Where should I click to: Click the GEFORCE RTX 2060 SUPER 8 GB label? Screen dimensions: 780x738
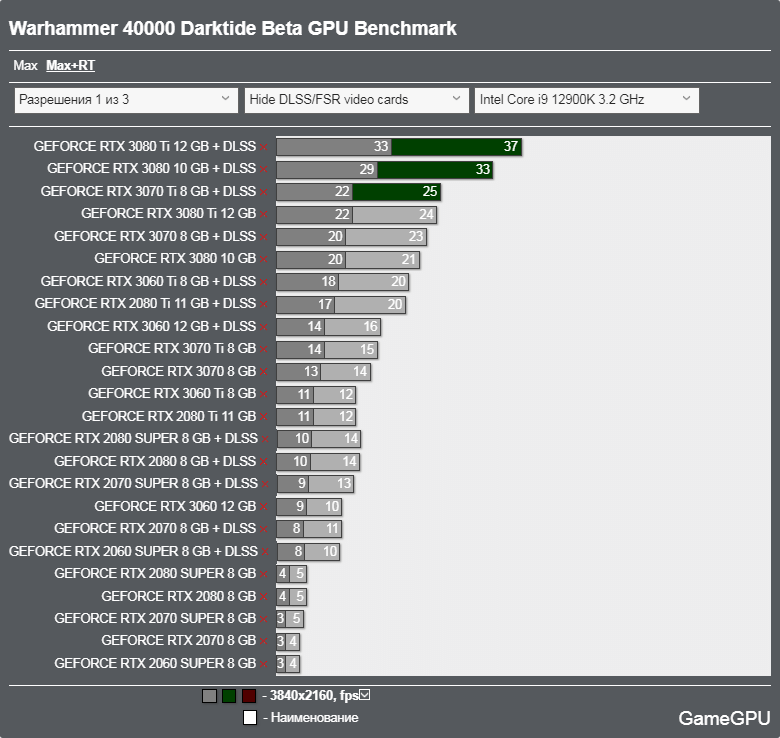tap(155, 664)
